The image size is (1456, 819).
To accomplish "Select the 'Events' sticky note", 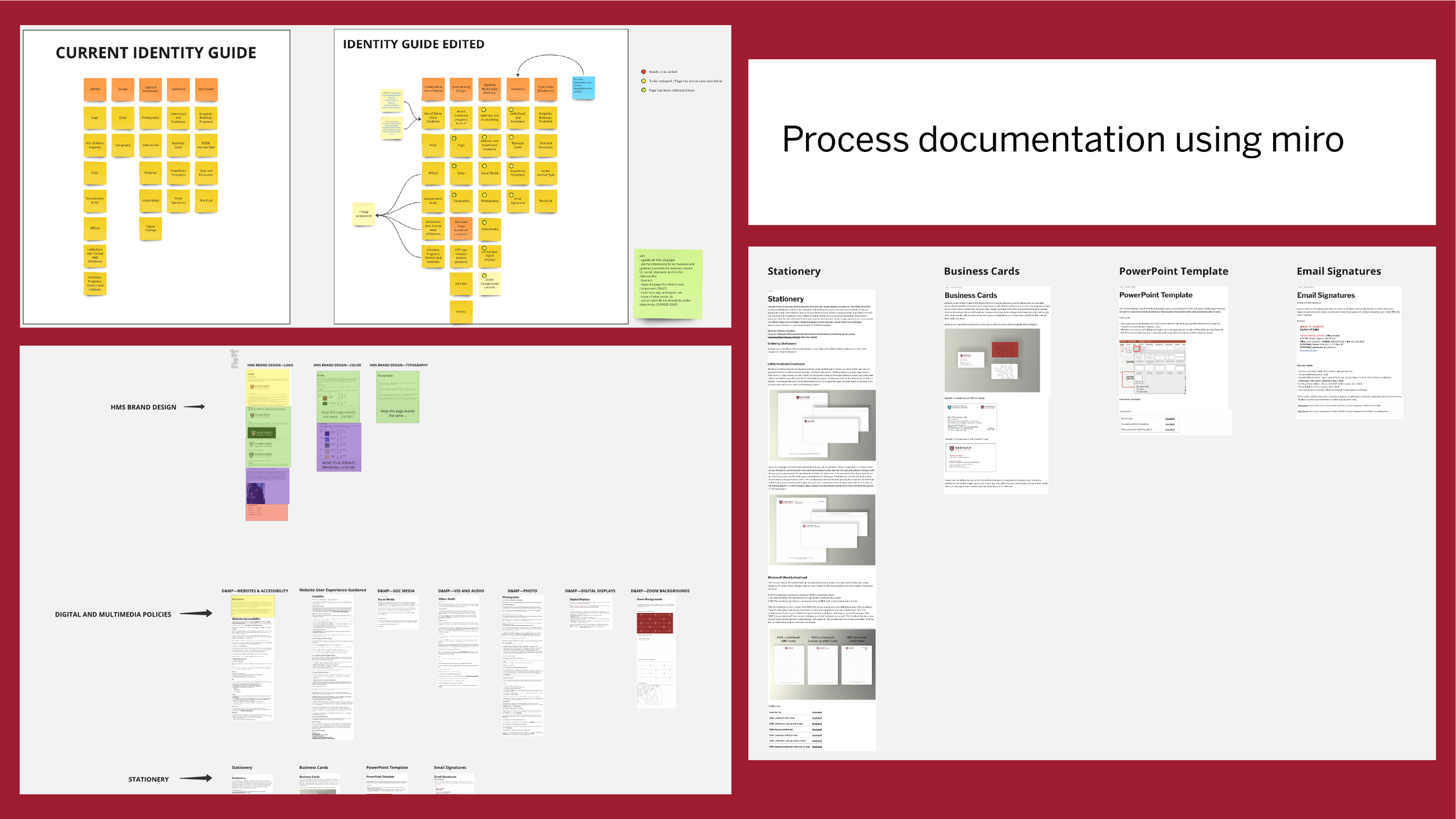I will (461, 311).
